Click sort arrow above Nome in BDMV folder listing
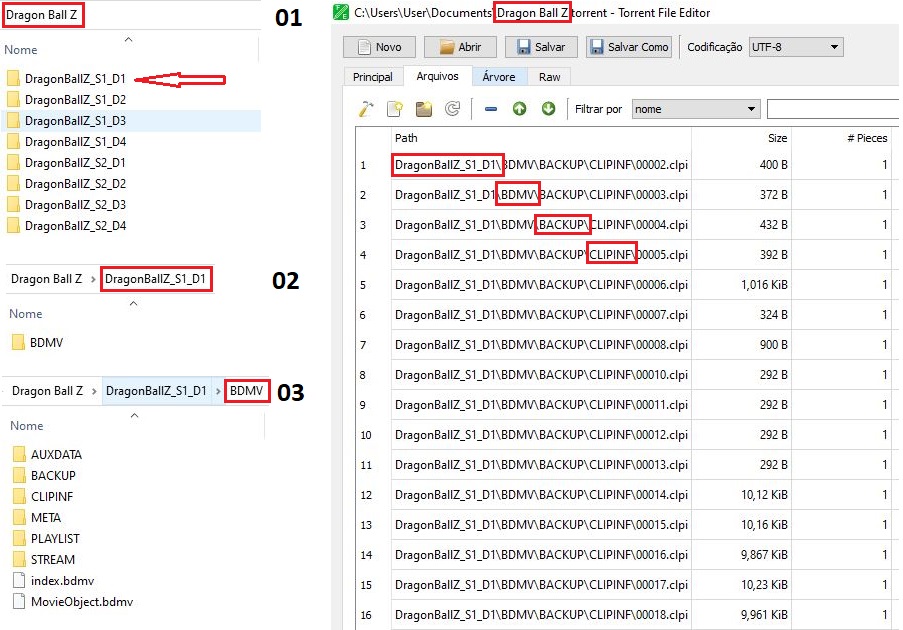This screenshot has width=903, height=630. (x=134, y=415)
